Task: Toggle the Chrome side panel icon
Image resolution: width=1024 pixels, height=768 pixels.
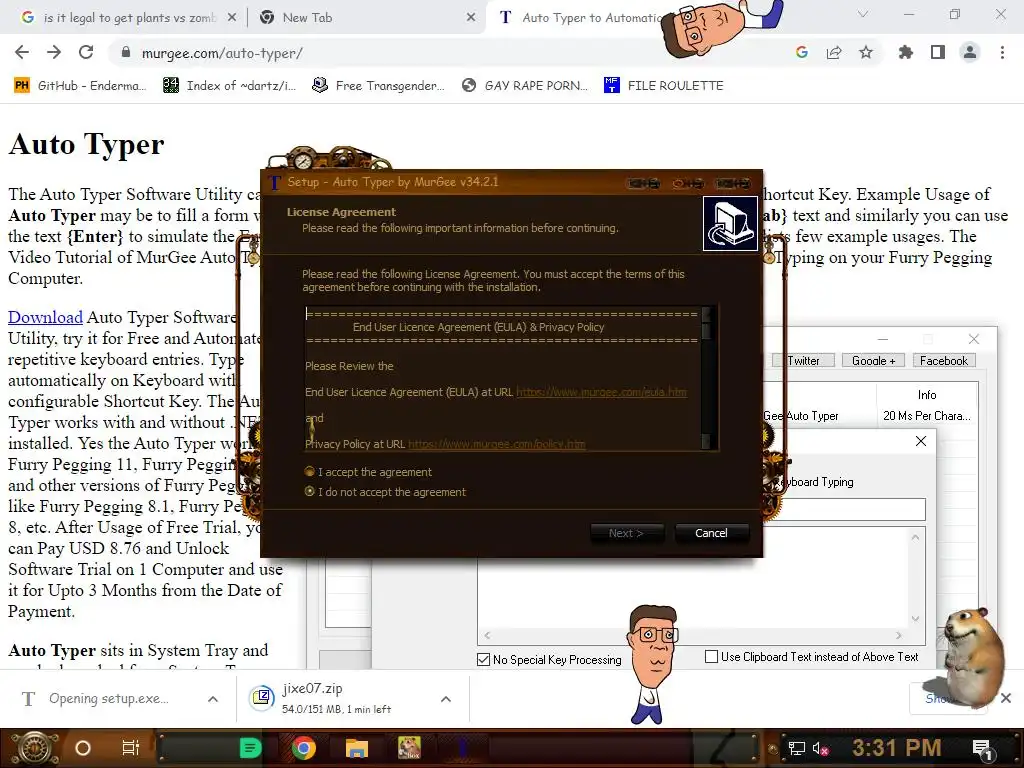Action: point(938,52)
